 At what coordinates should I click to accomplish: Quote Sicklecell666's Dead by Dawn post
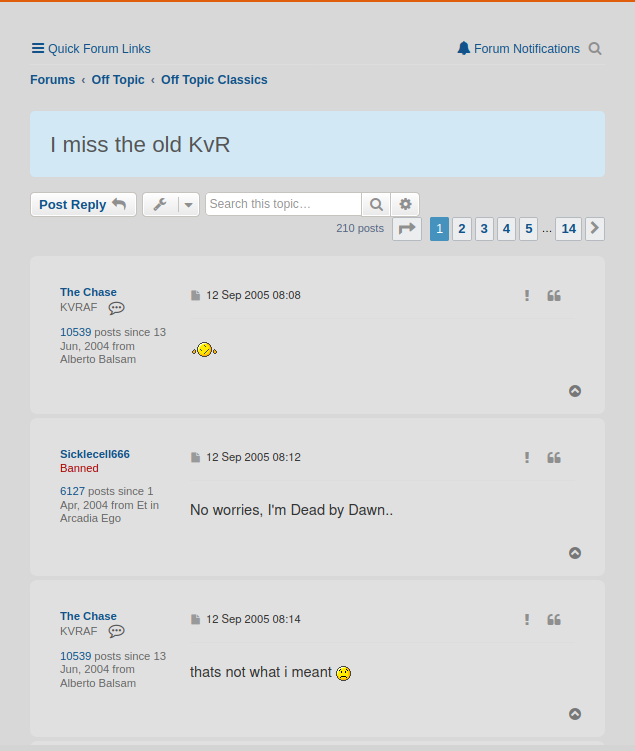pyautogui.click(x=554, y=457)
